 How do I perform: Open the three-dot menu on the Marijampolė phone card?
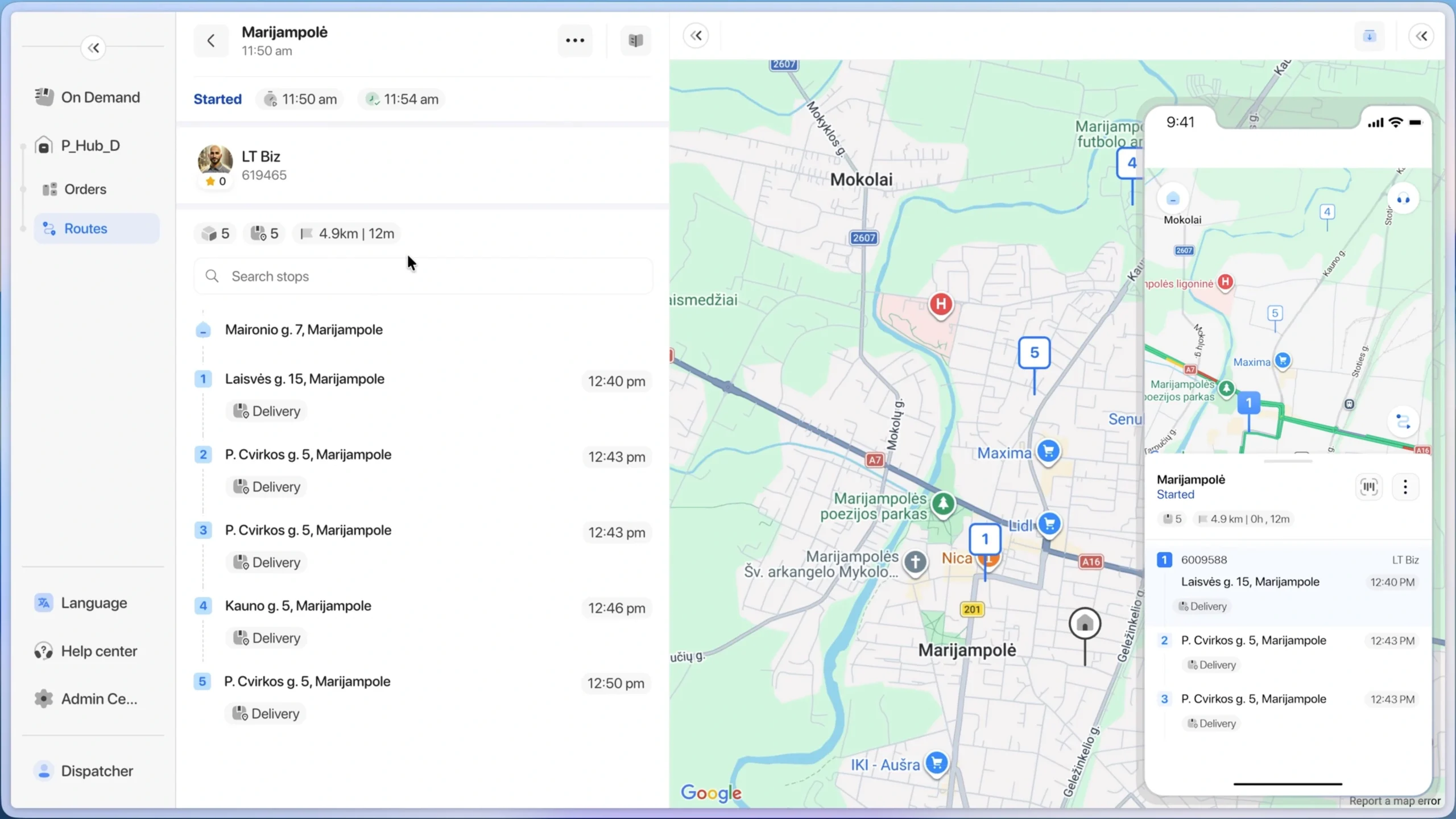coord(1405,487)
